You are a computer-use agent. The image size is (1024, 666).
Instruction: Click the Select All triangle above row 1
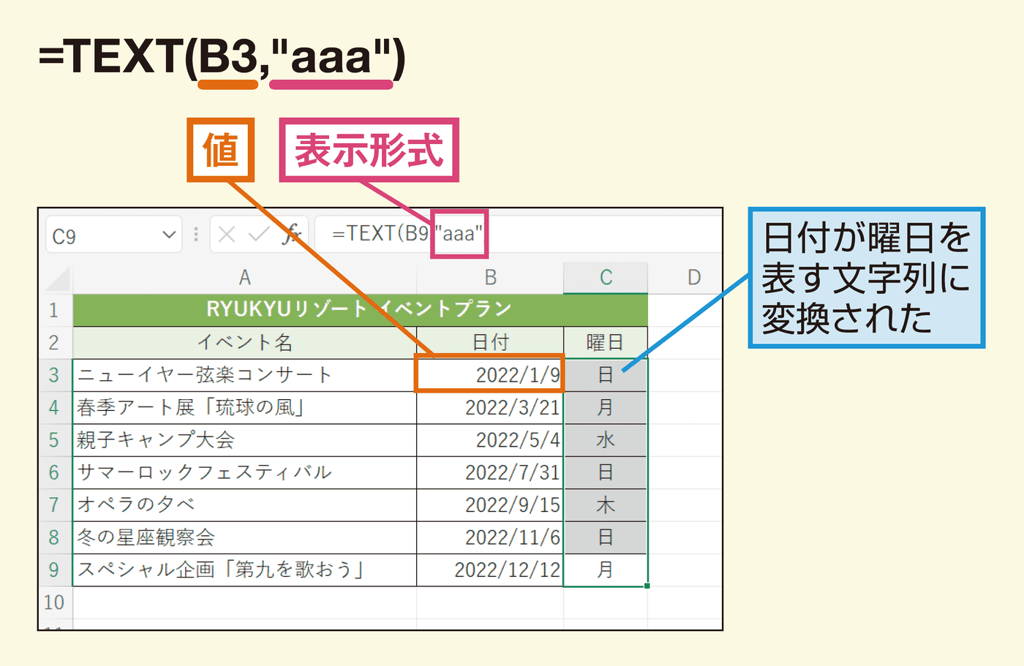pos(56,278)
